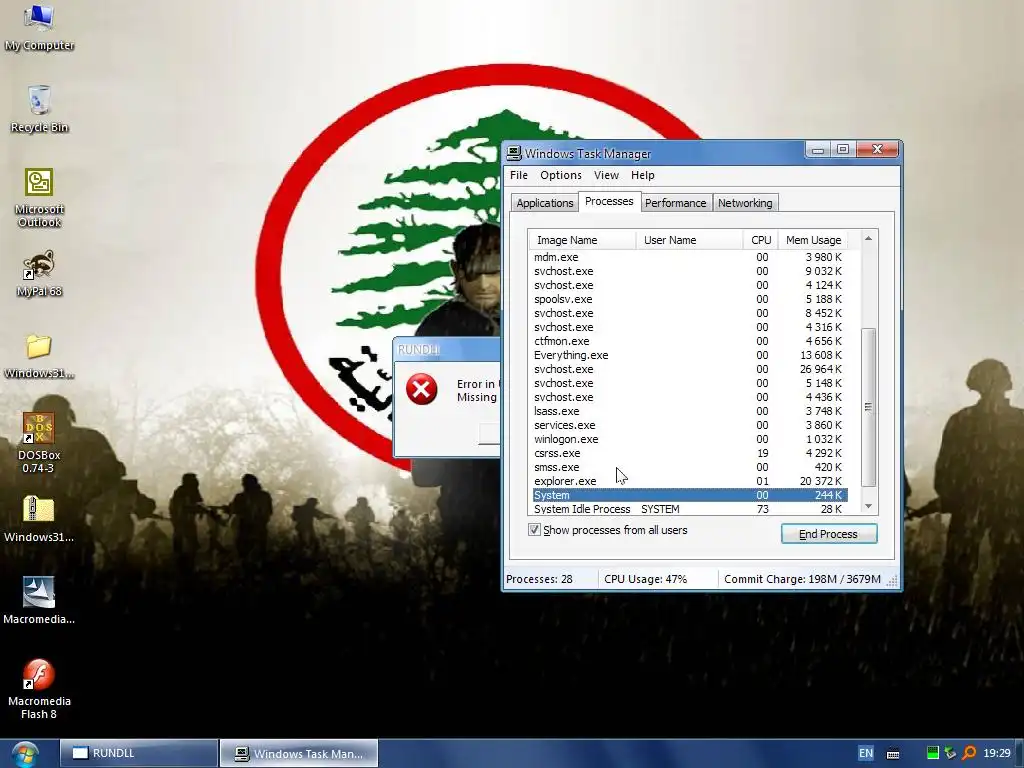Open the My Computer desktop icon

pyautogui.click(x=39, y=27)
